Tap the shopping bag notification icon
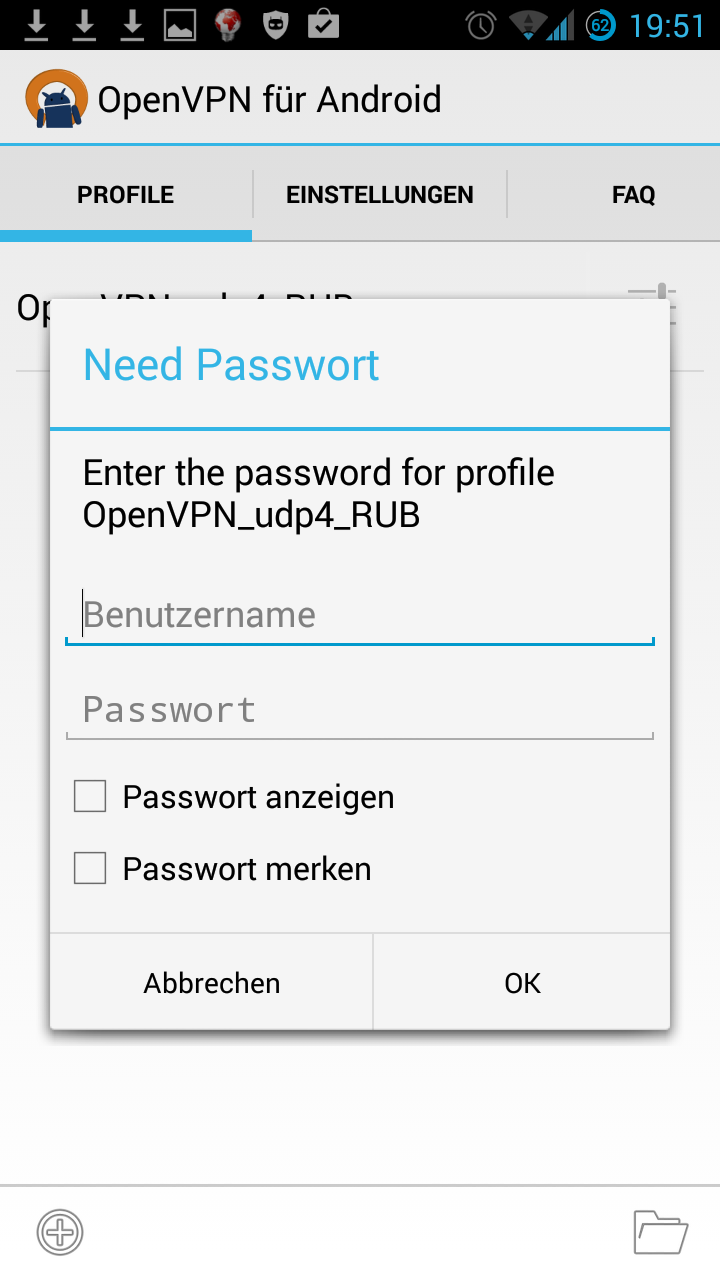This screenshot has height=1280, width=720. click(323, 24)
